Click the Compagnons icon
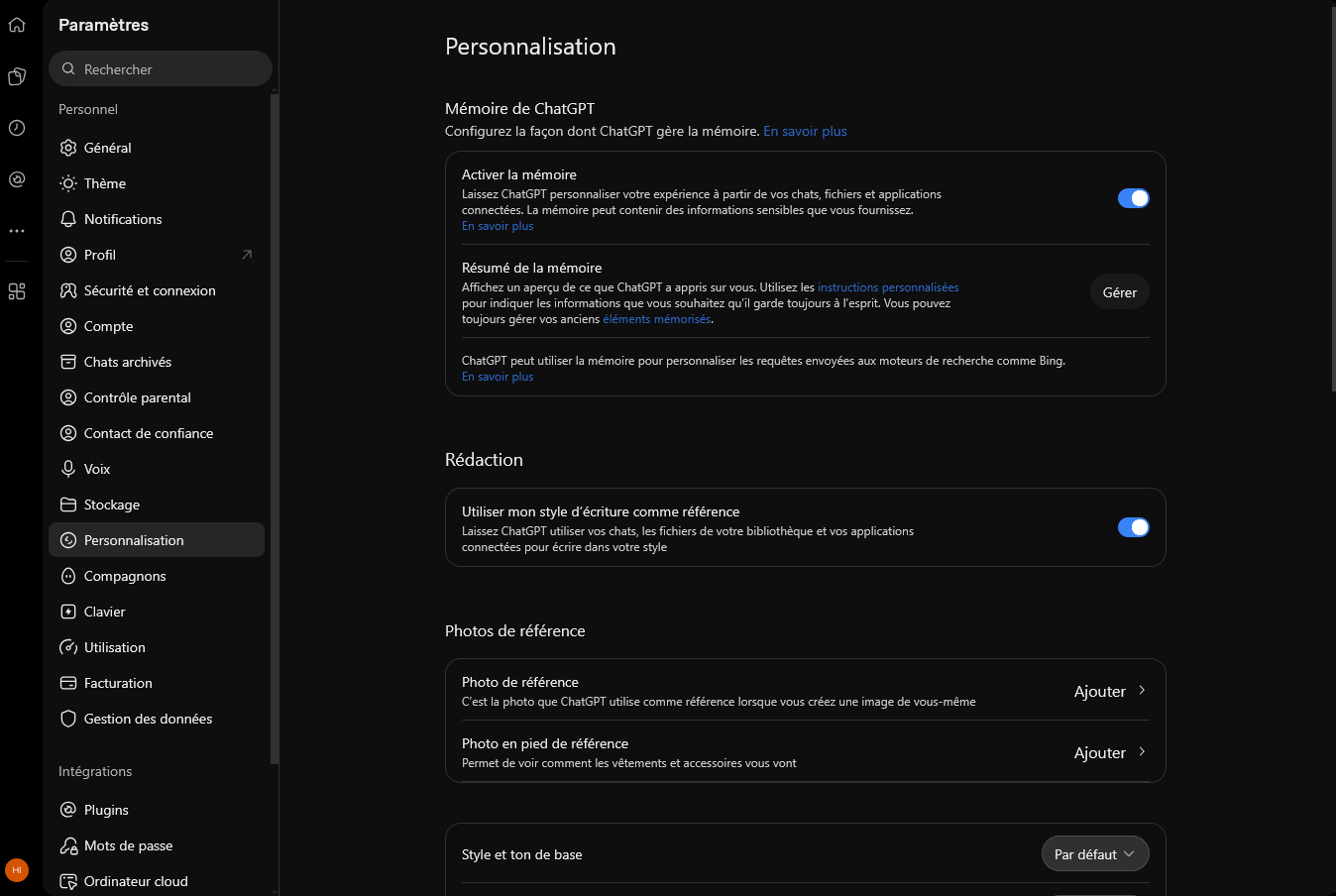The image size is (1336, 896). pyautogui.click(x=68, y=576)
